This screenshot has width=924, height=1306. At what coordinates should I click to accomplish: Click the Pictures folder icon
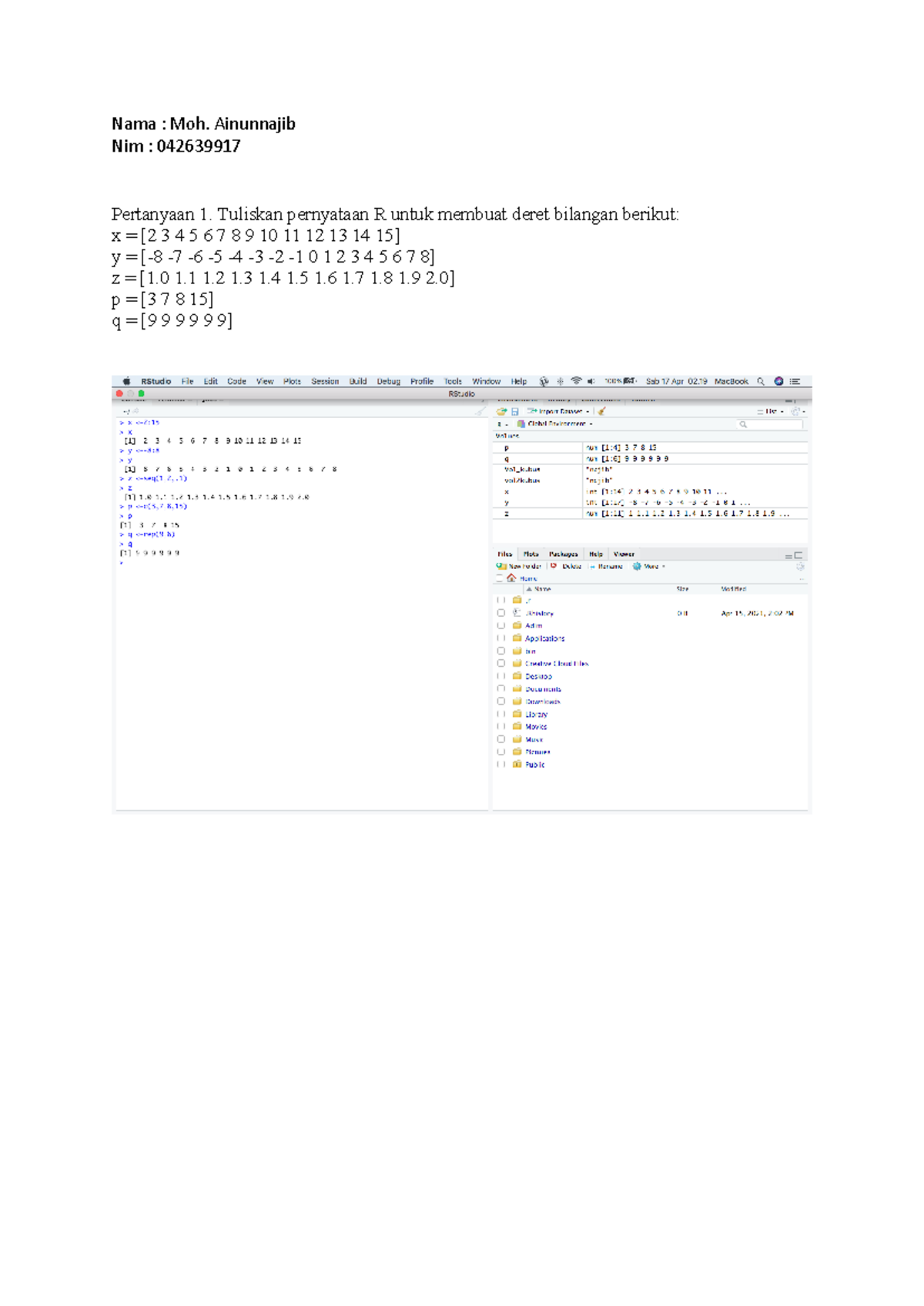pyautogui.click(x=517, y=752)
